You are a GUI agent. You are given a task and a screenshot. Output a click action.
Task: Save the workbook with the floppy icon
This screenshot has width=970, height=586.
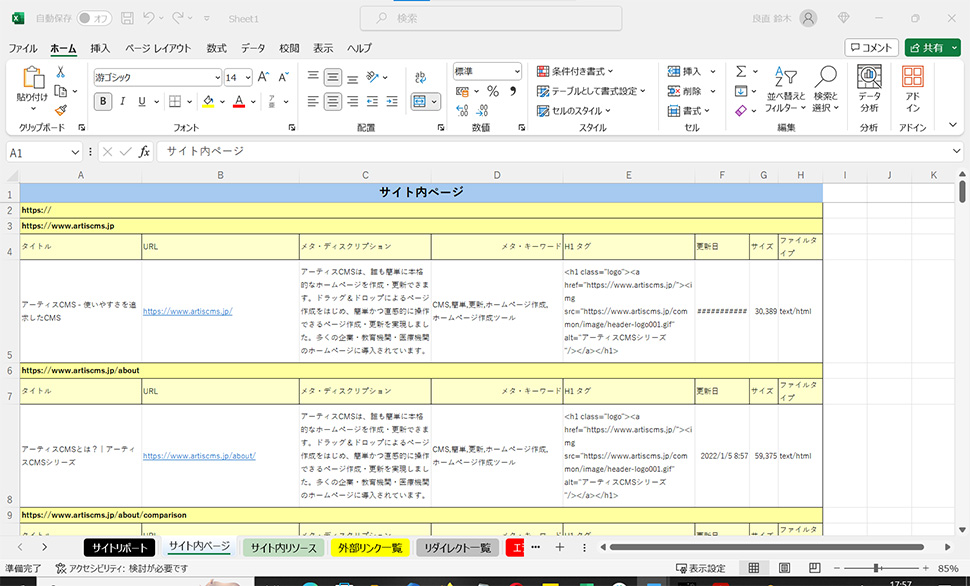coord(127,19)
